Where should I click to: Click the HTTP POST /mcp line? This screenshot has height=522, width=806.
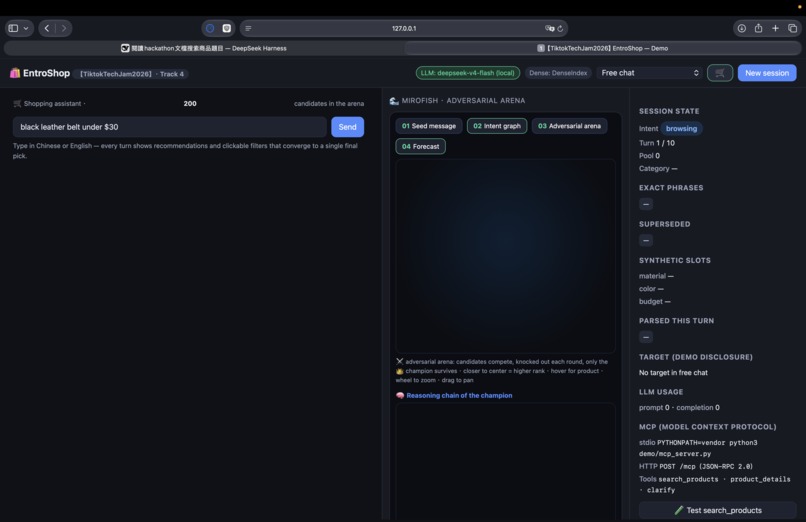[x=696, y=467]
